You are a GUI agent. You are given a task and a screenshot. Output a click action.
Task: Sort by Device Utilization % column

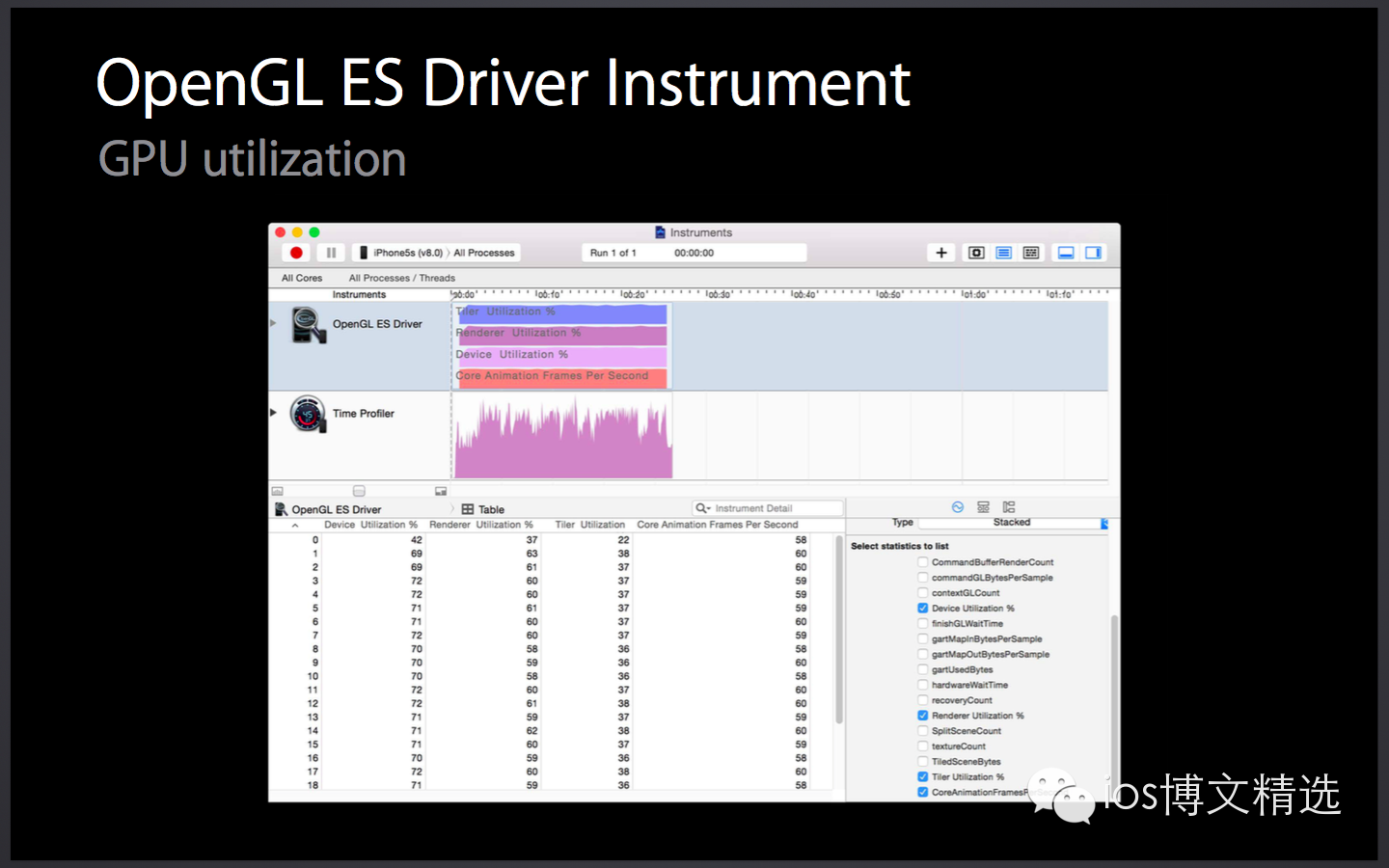click(370, 525)
